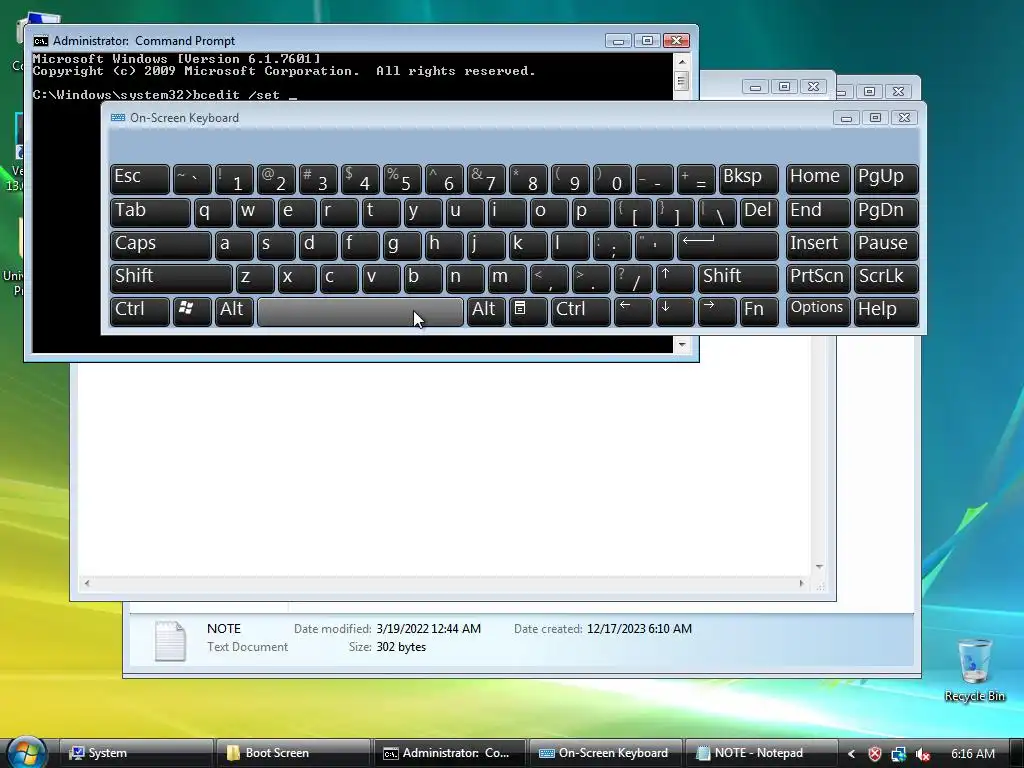The image size is (1024, 768).
Task: Switch to NOTE - Notepad taskbar button
Action: (761, 753)
